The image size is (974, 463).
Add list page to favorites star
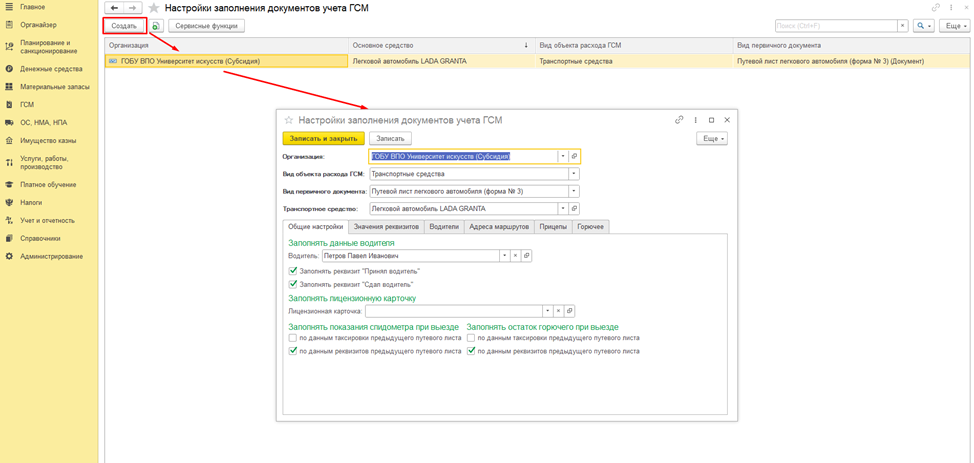tap(153, 8)
